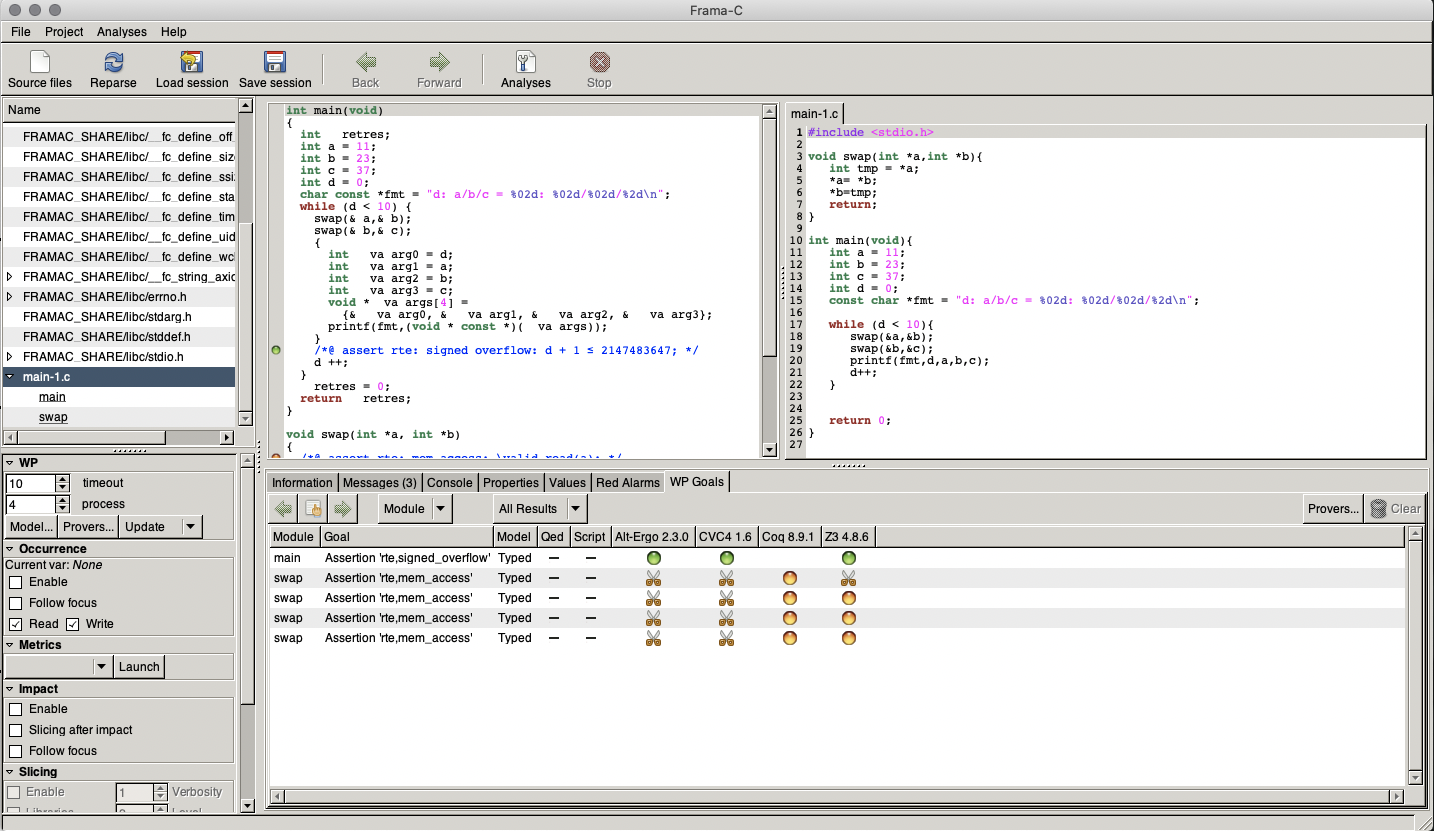Switch to the Red Alarms tab
This screenshot has width=1434, height=831.
tap(628, 482)
